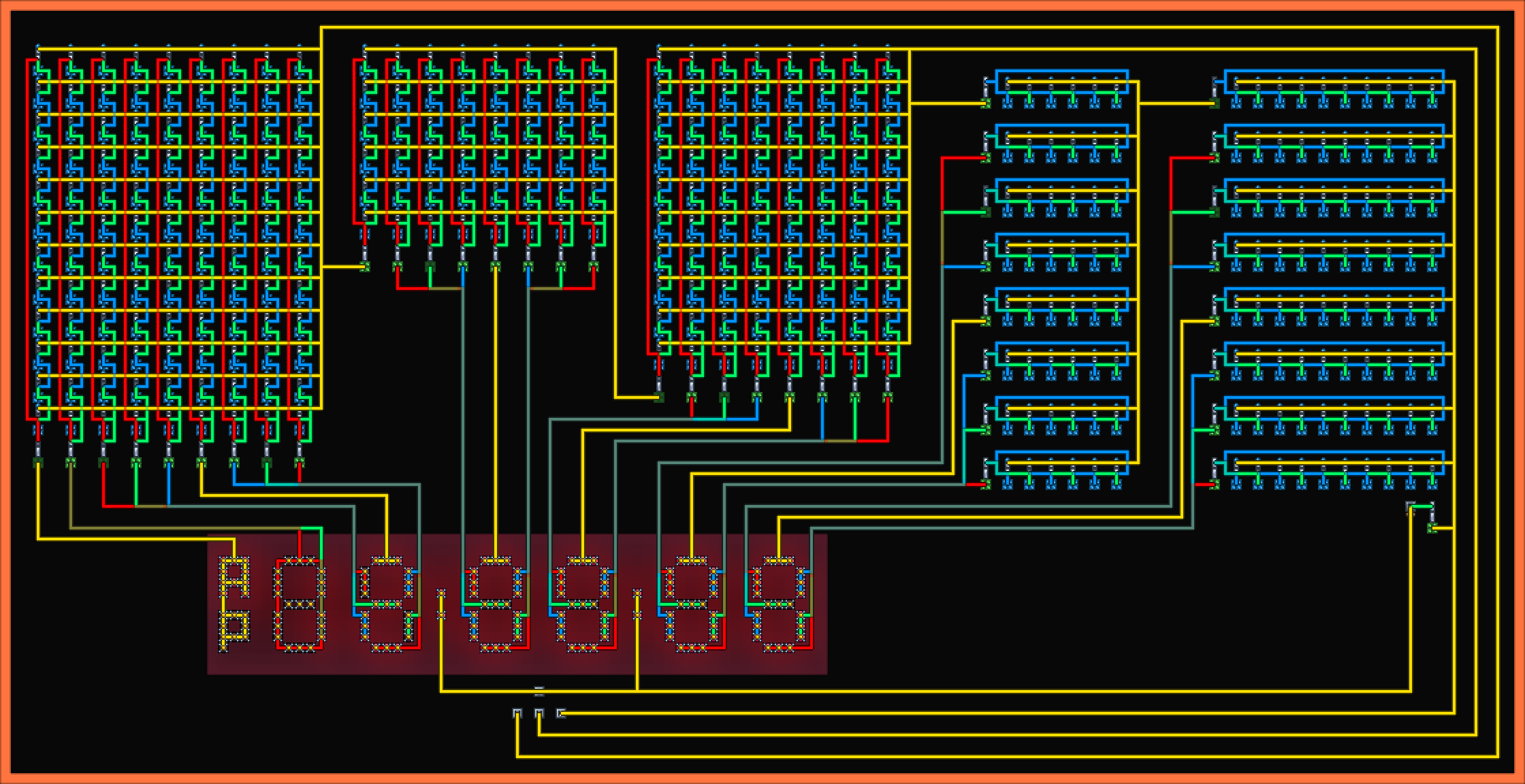1525x784 pixels.
Task: Select the leftmost dark node beneath the third grid
Action: (659, 397)
